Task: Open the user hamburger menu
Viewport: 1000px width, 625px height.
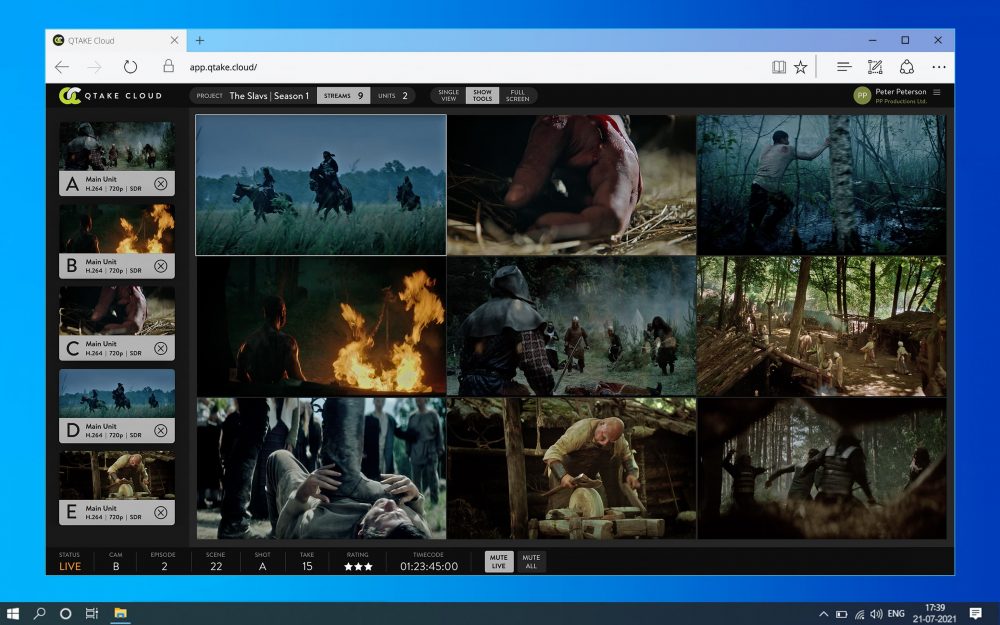Action: point(937,92)
